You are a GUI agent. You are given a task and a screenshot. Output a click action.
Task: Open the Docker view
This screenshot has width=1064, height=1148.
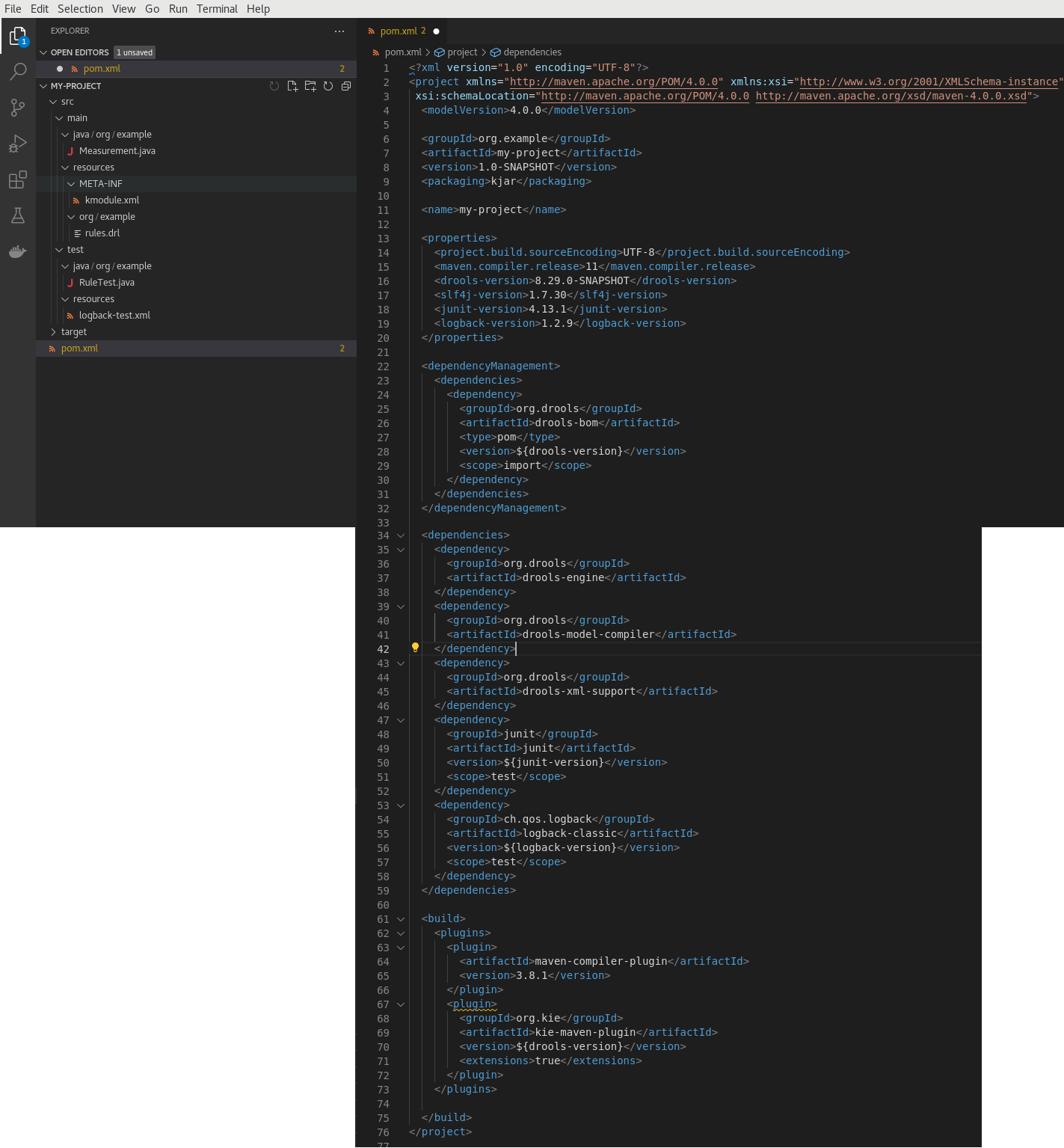(x=18, y=252)
